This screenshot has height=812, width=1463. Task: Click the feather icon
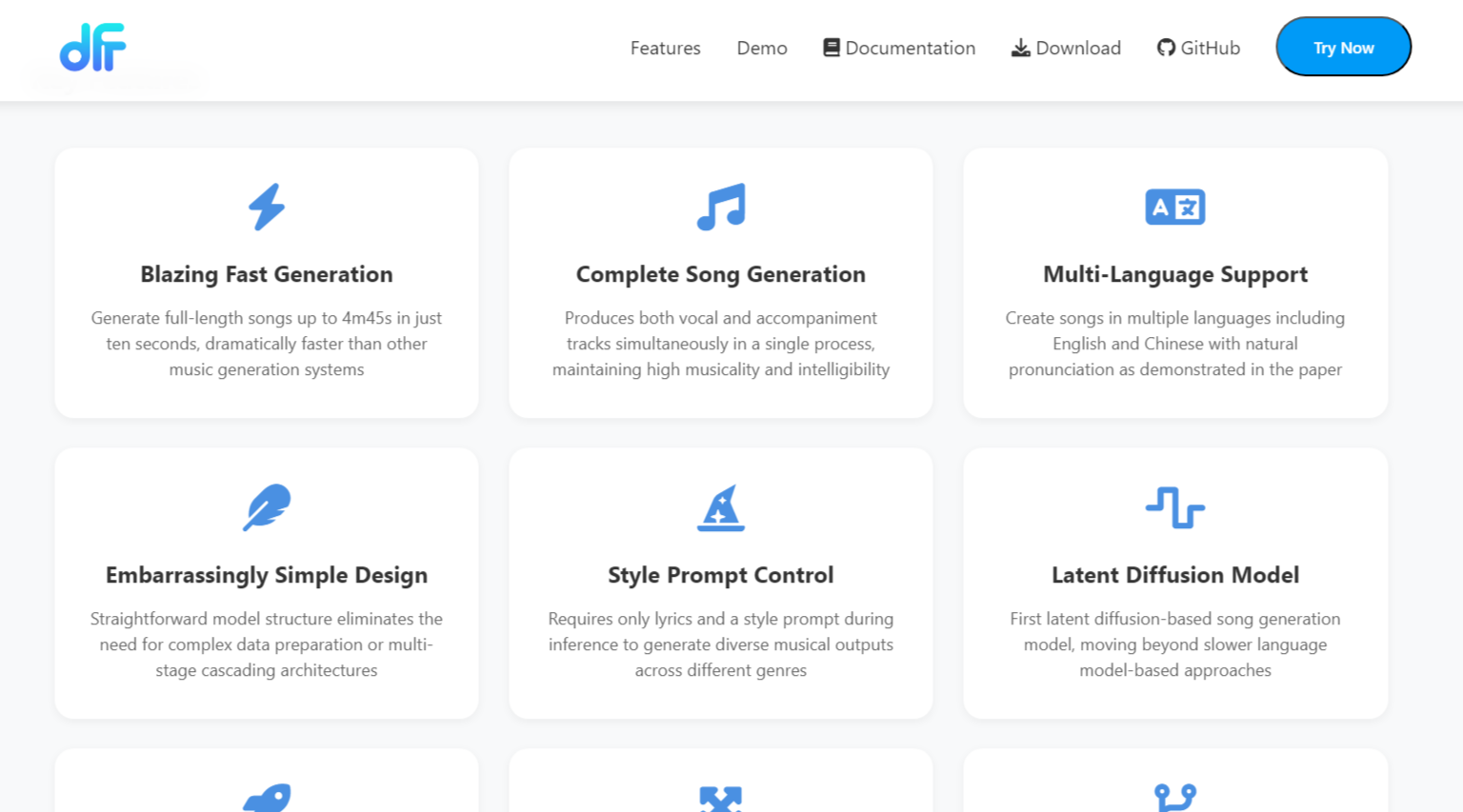[x=267, y=507]
